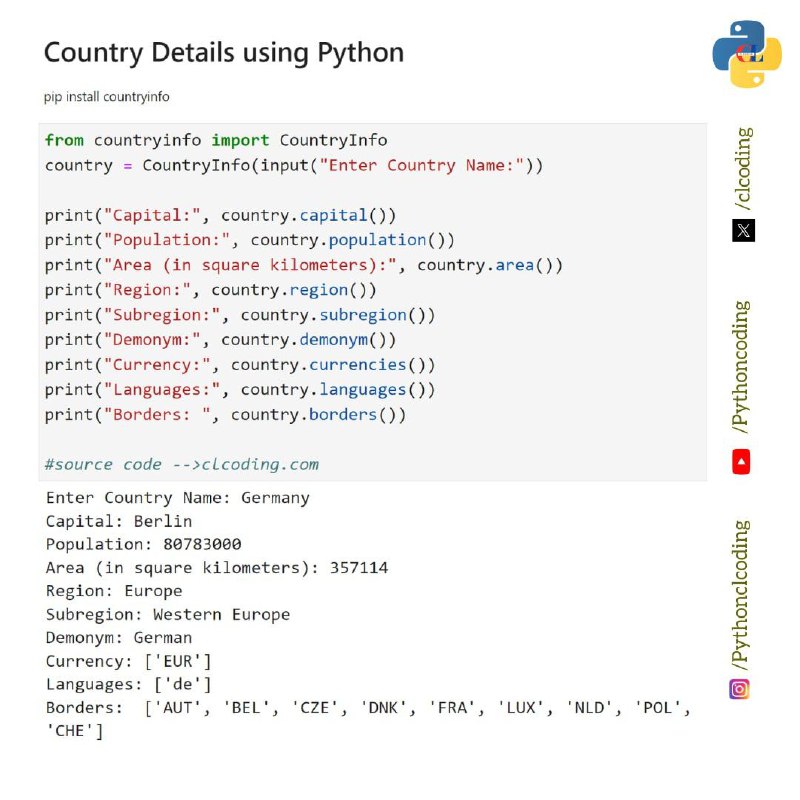
Task: Click 'POL' in the Borders output
Action: [658, 708]
